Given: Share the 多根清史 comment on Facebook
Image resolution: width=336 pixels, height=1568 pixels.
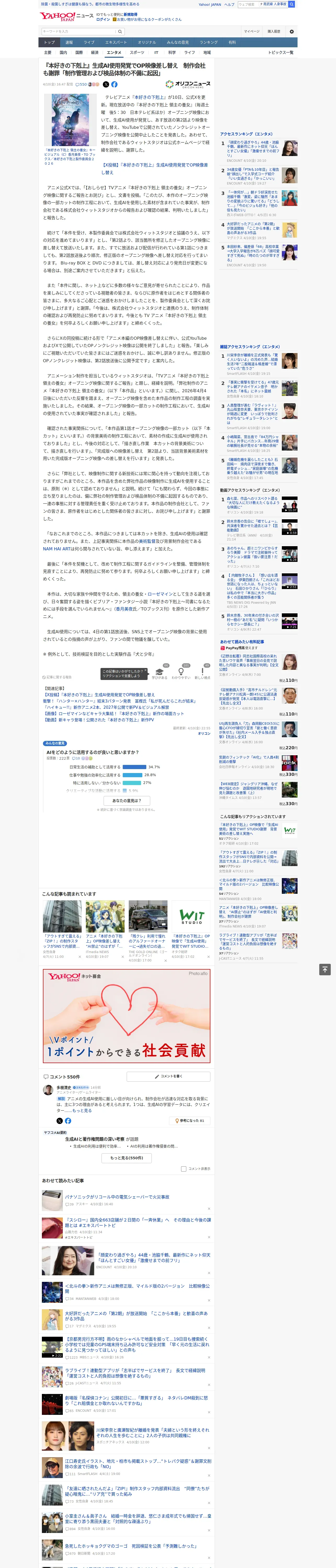Looking at the screenshot, I should pos(68,1121).
